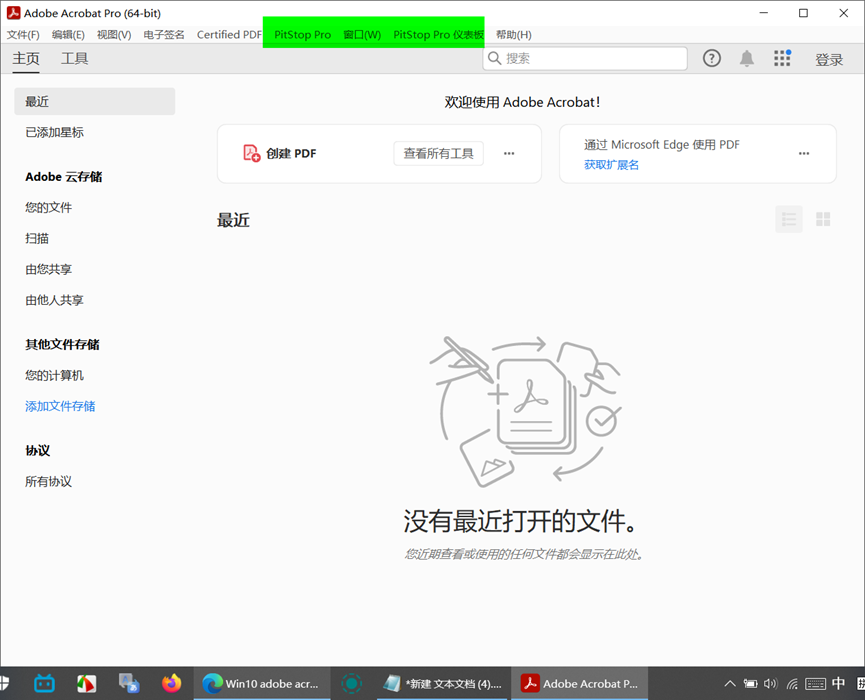Switch to list view of recent files

[789, 219]
